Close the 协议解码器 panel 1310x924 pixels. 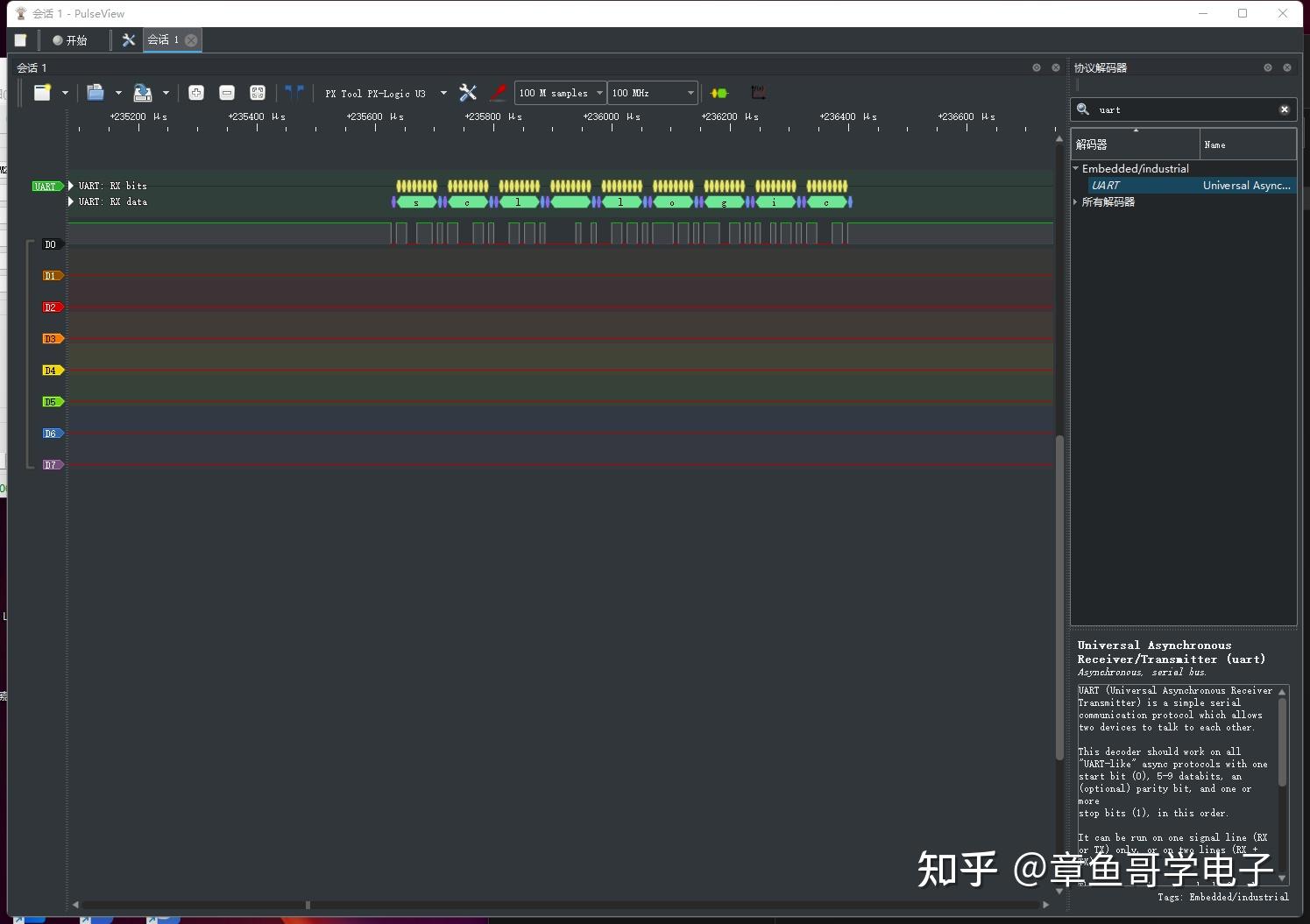point(1287,67)
